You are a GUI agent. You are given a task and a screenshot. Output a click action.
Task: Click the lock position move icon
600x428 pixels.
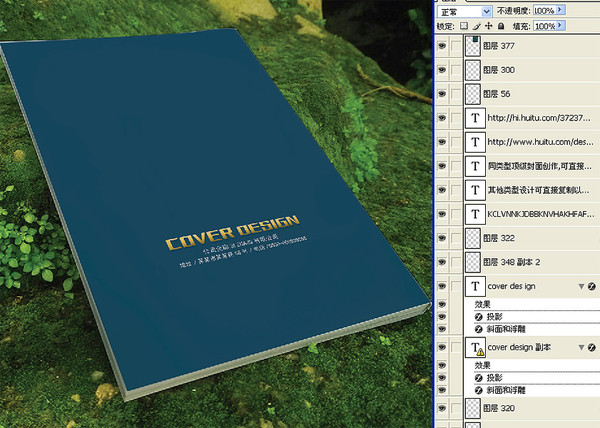pos(489,26)
